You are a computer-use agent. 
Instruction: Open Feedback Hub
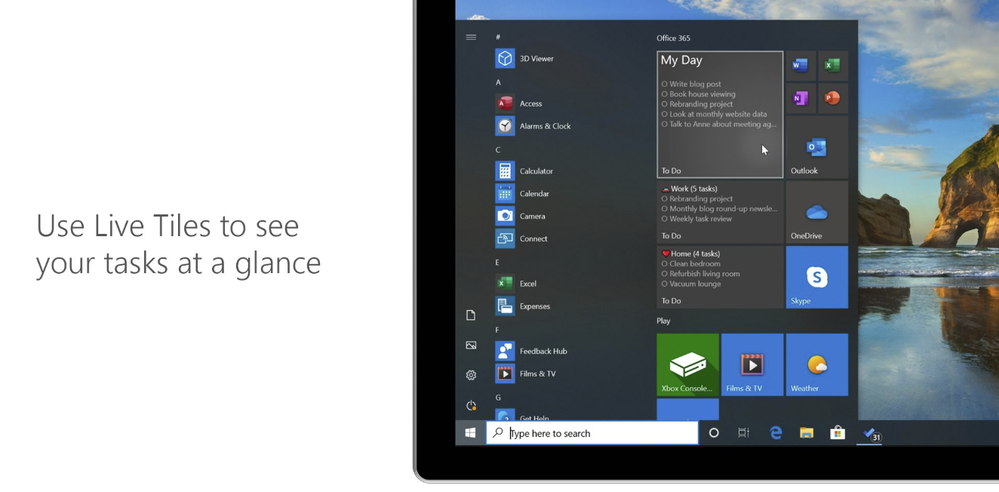point(531,351)
